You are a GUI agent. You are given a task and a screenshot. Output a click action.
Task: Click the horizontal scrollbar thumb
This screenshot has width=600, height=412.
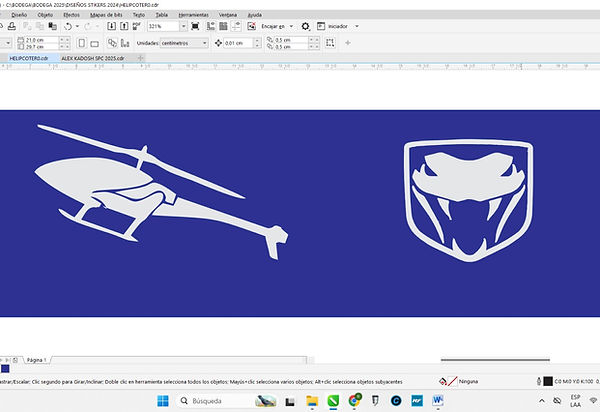(495, 360)
